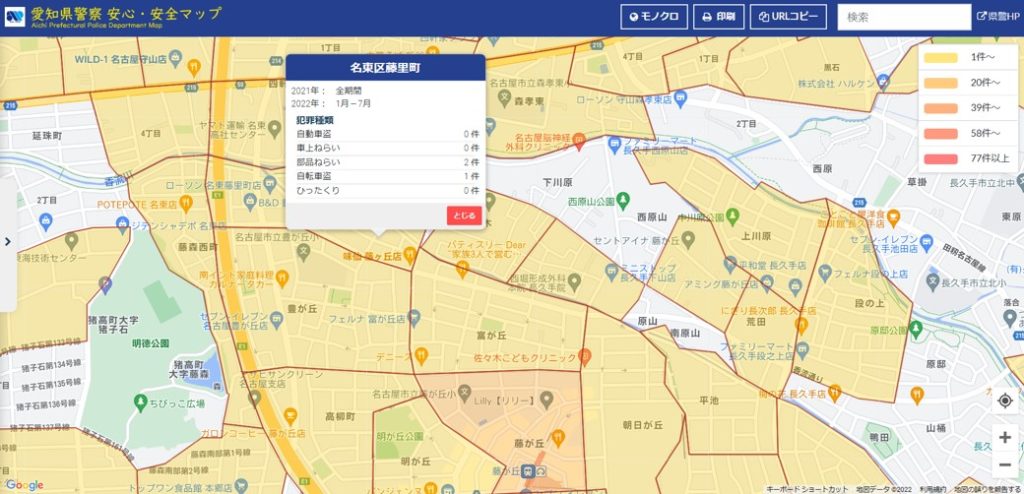Select the 富が丘 district label
This screenshot has width=1024, height=494.
(492, 336)
